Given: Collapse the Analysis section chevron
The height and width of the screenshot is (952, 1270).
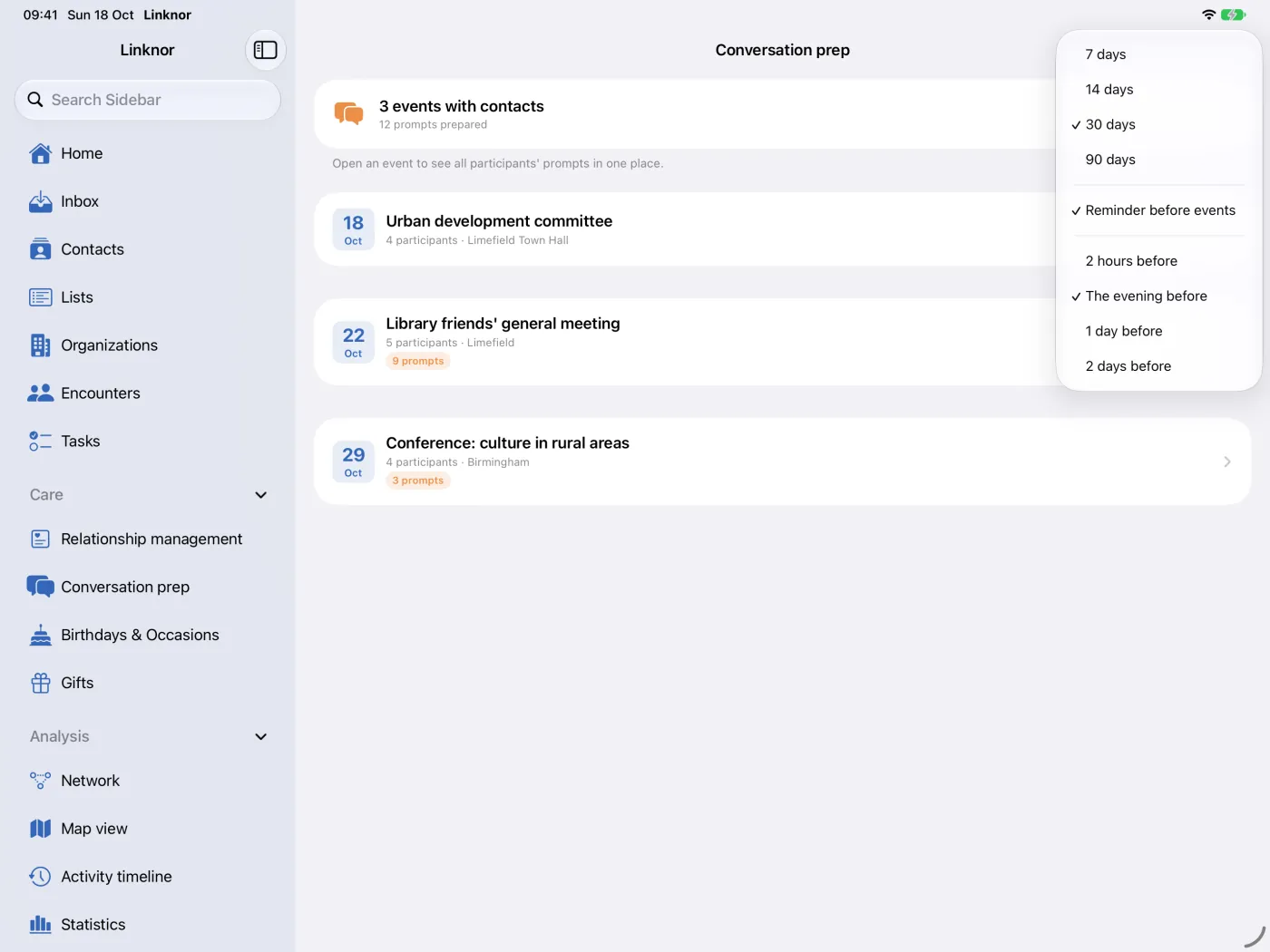Looking at the screenshot, I should click(x=261, y=737).
